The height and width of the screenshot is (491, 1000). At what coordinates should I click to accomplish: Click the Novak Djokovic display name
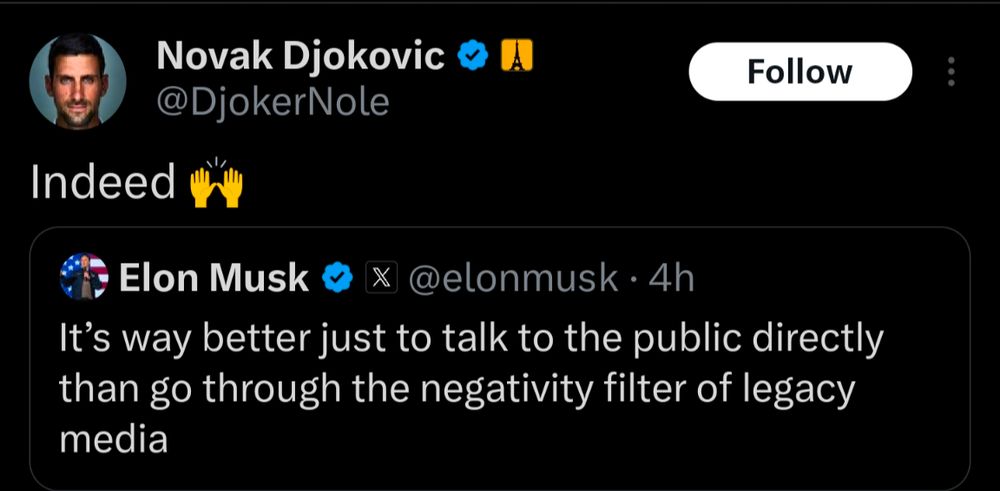point(300,58)
